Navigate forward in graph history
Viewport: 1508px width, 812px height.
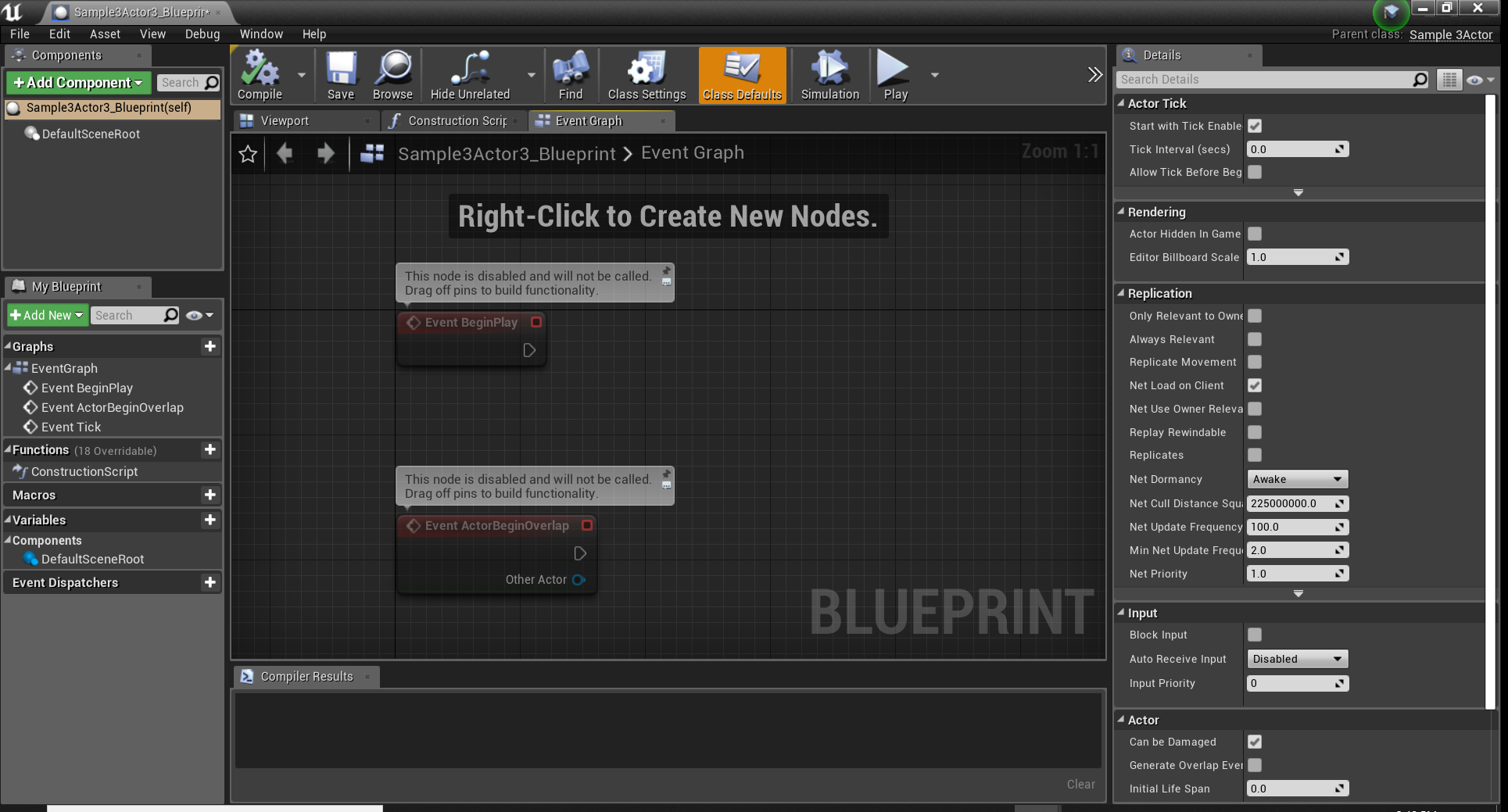326,153
